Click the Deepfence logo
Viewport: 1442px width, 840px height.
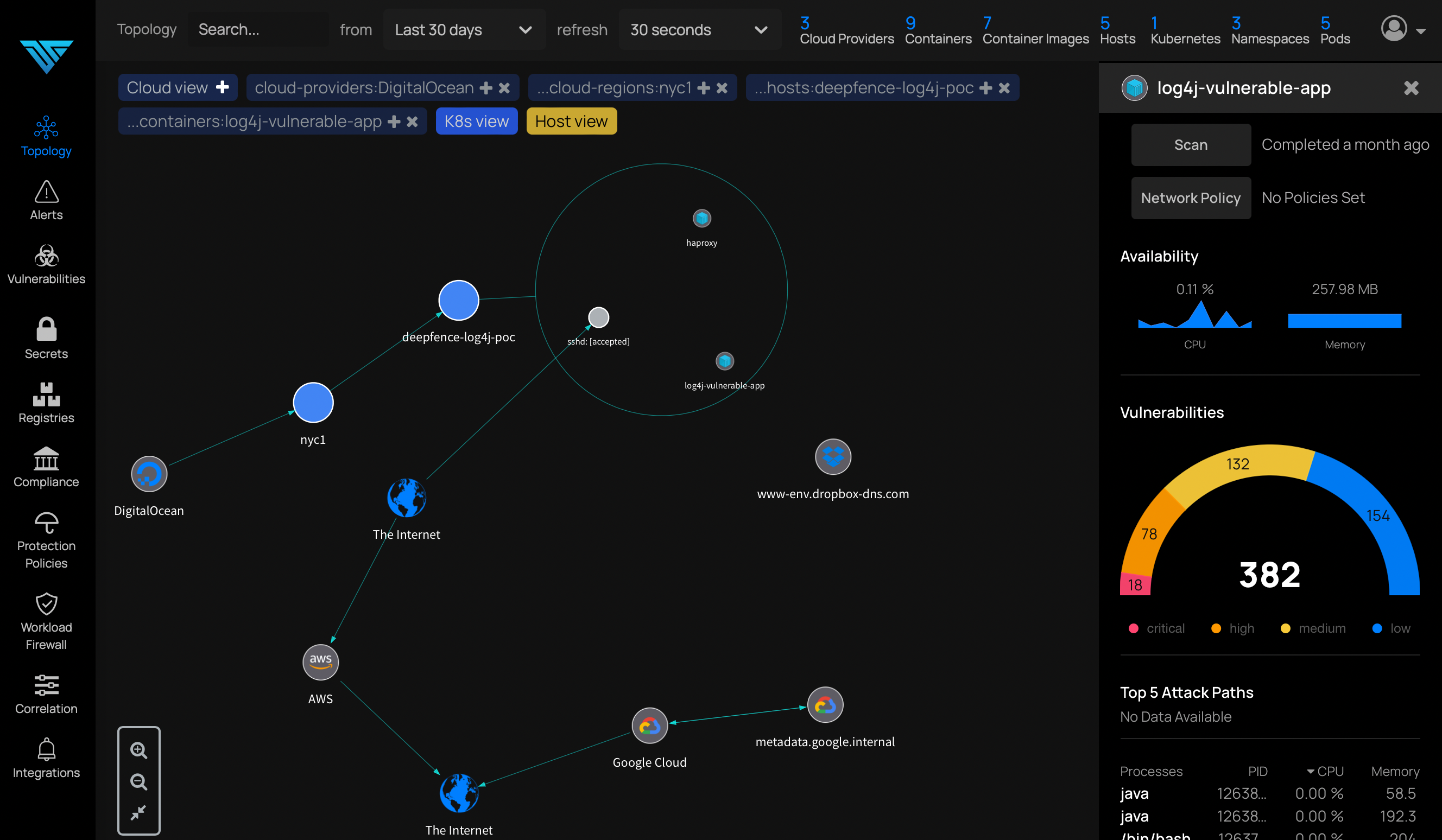click(x=46, y=56)
